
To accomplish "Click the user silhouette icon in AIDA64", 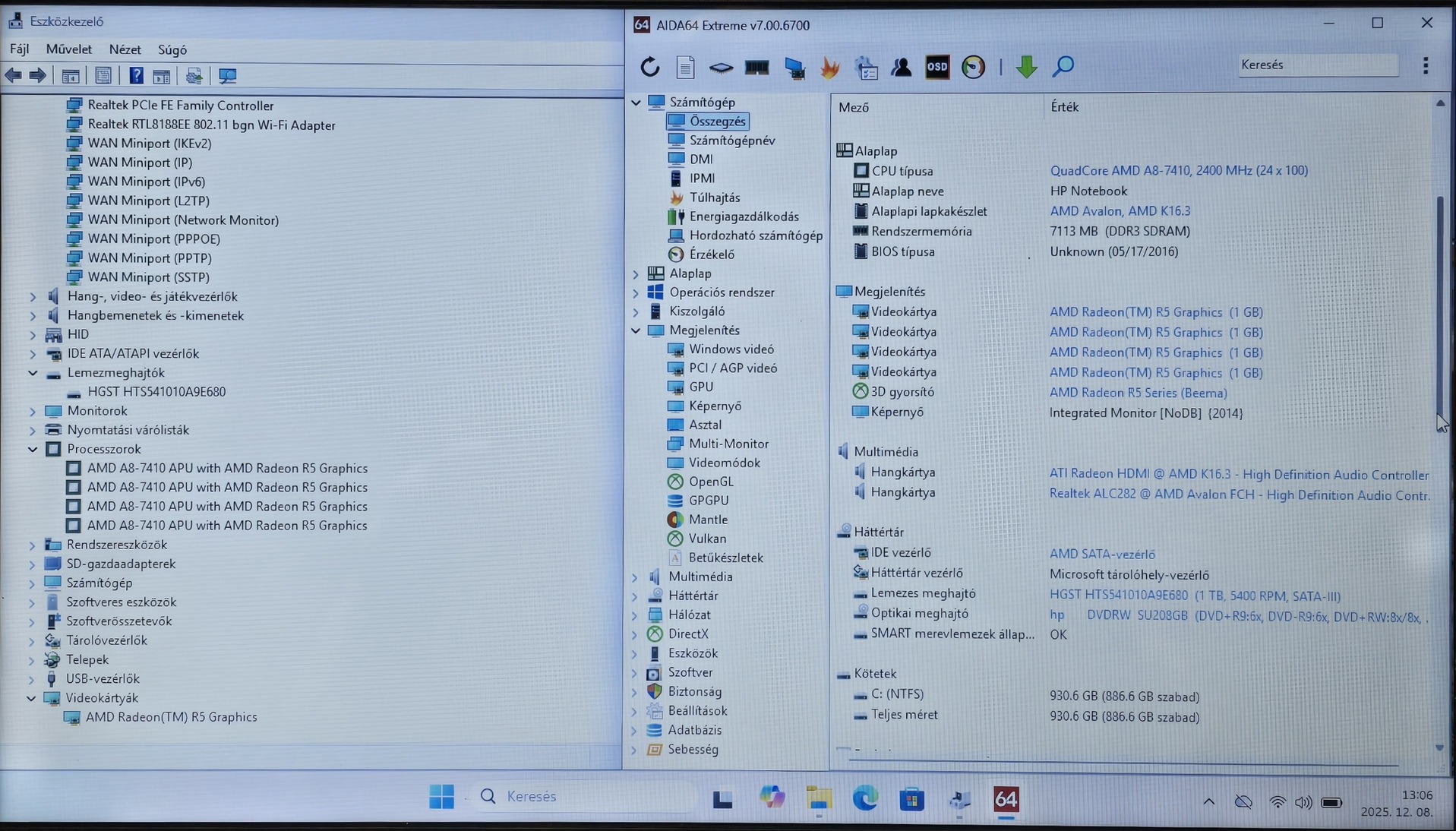I will tap(902, 68).
